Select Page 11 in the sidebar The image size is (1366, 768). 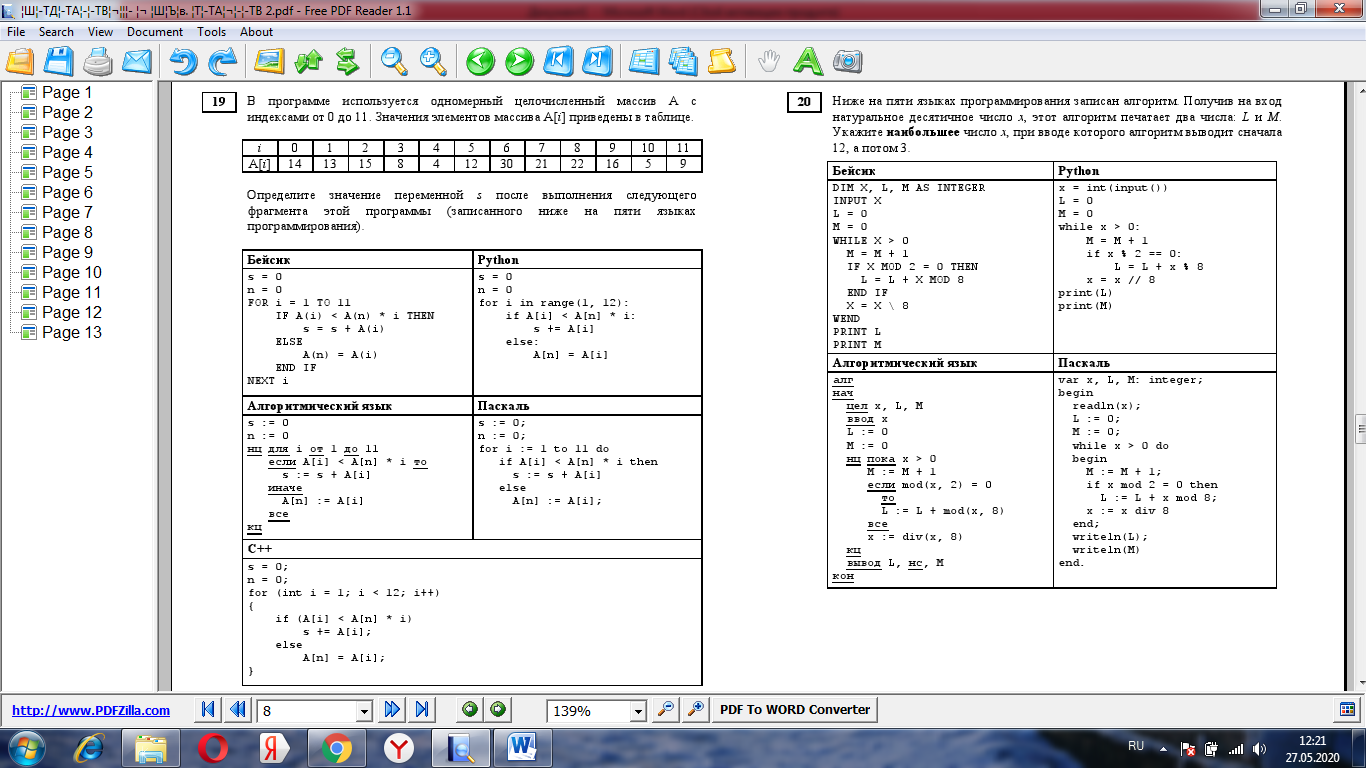[x=72, y=292]
